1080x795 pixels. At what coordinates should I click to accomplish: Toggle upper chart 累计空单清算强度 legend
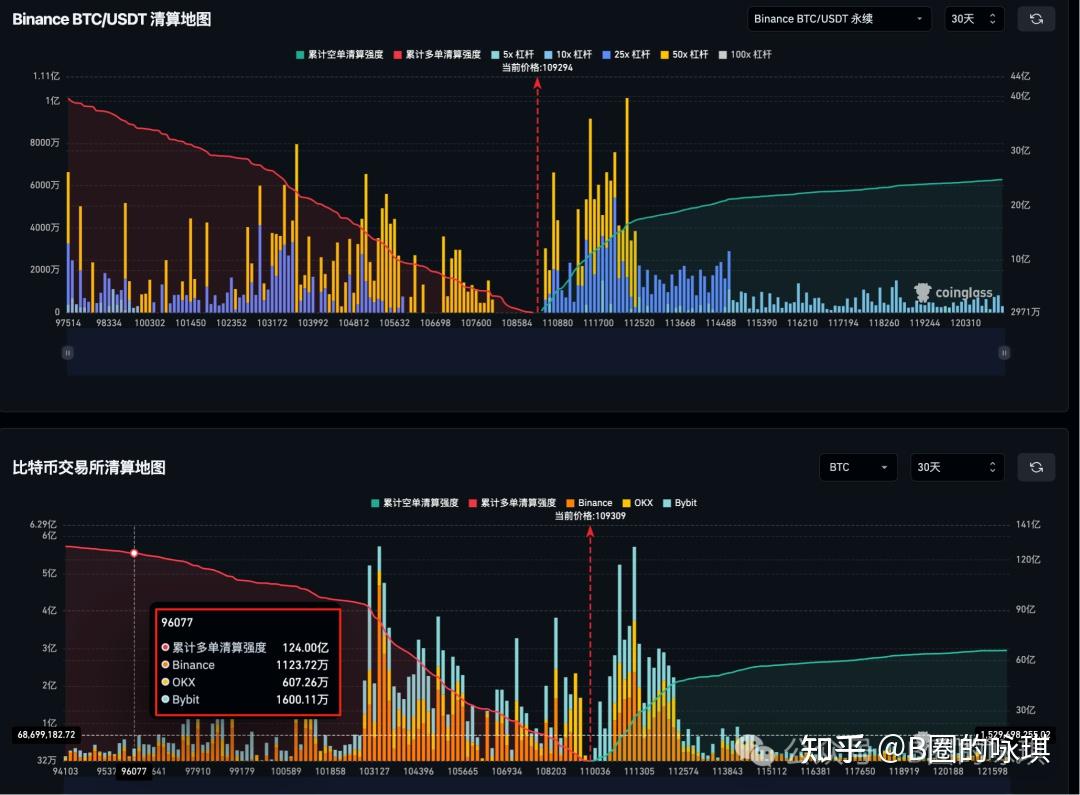339,54
